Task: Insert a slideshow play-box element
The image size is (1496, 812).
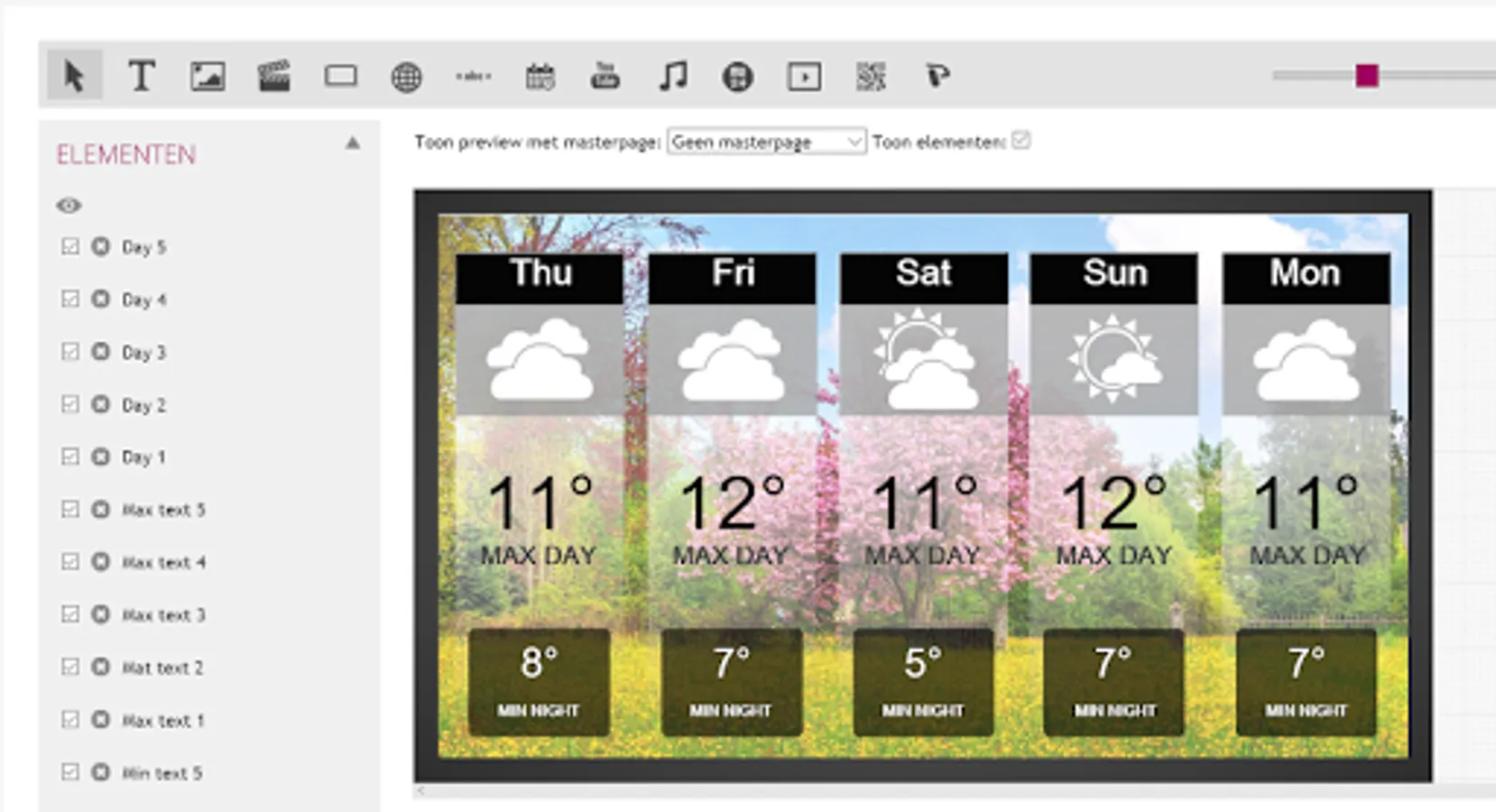Action: point(804,77)
